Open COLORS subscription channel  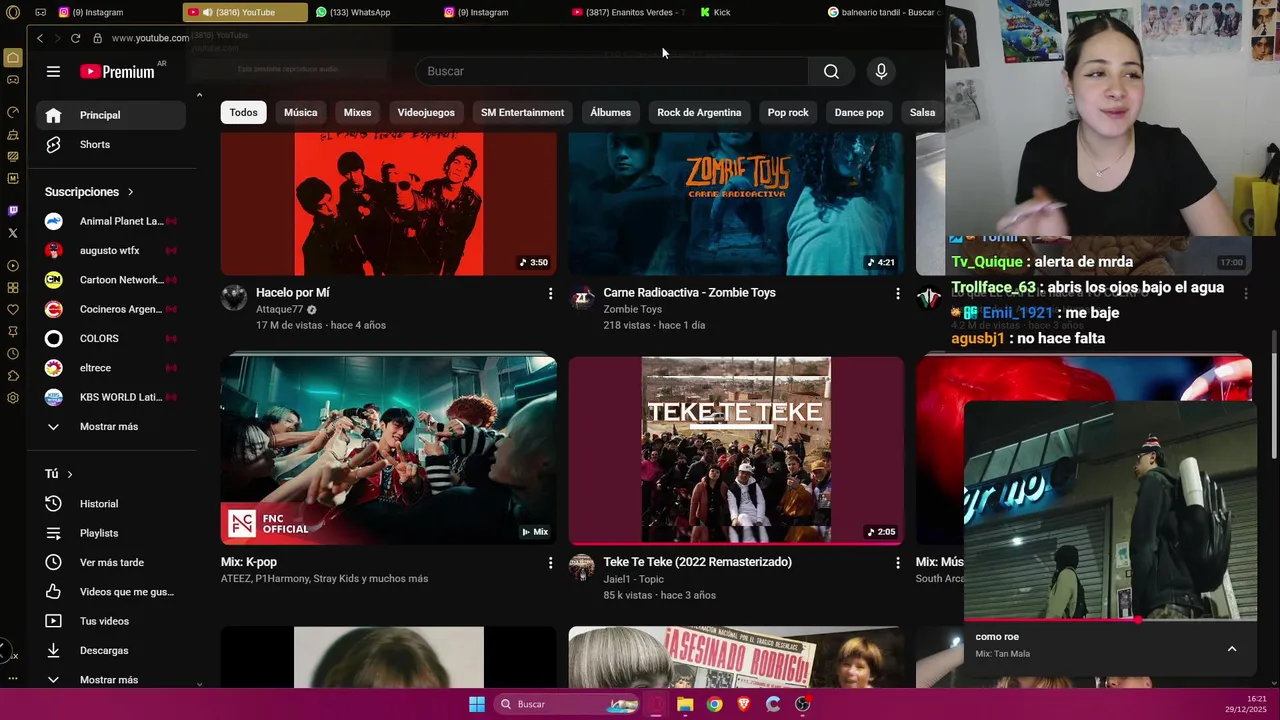click(111, 339)
